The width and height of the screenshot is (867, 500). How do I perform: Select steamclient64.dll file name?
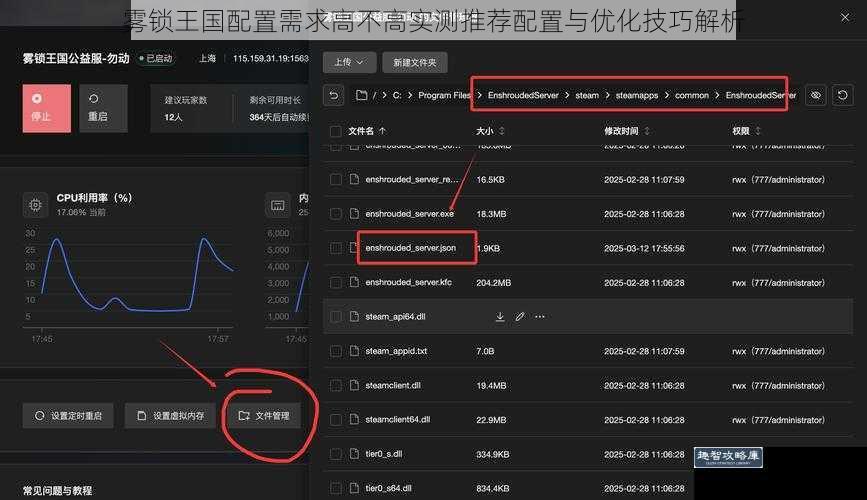pyautogui.click(x=398, y=419)
